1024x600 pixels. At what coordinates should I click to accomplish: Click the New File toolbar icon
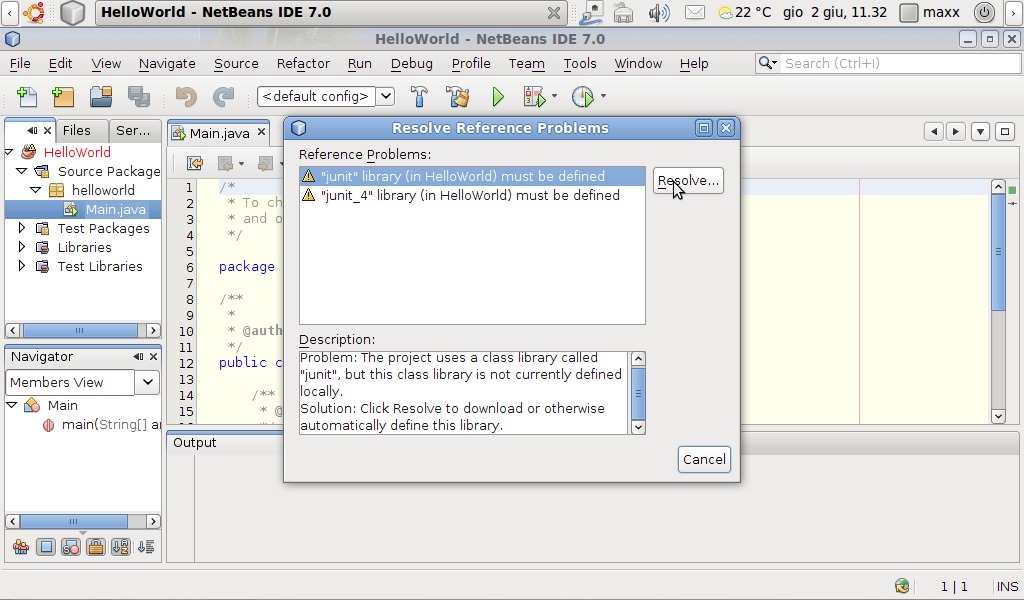[27, 97]
